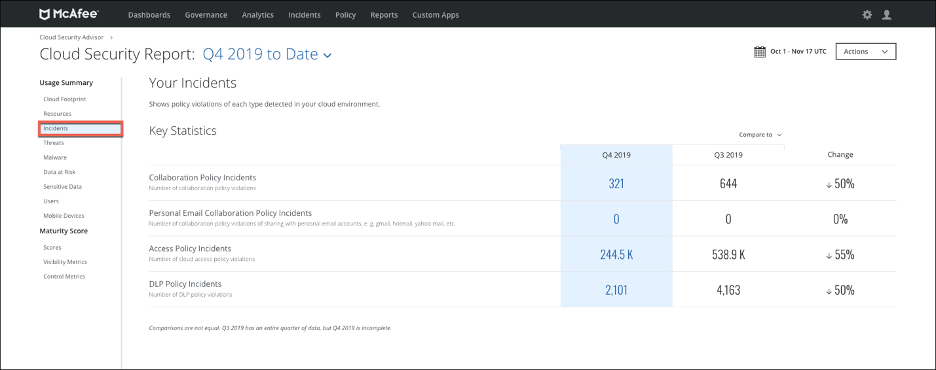Select Control Metrics in the sidebar
Screen dimensions: 936x370
[64, 276]
